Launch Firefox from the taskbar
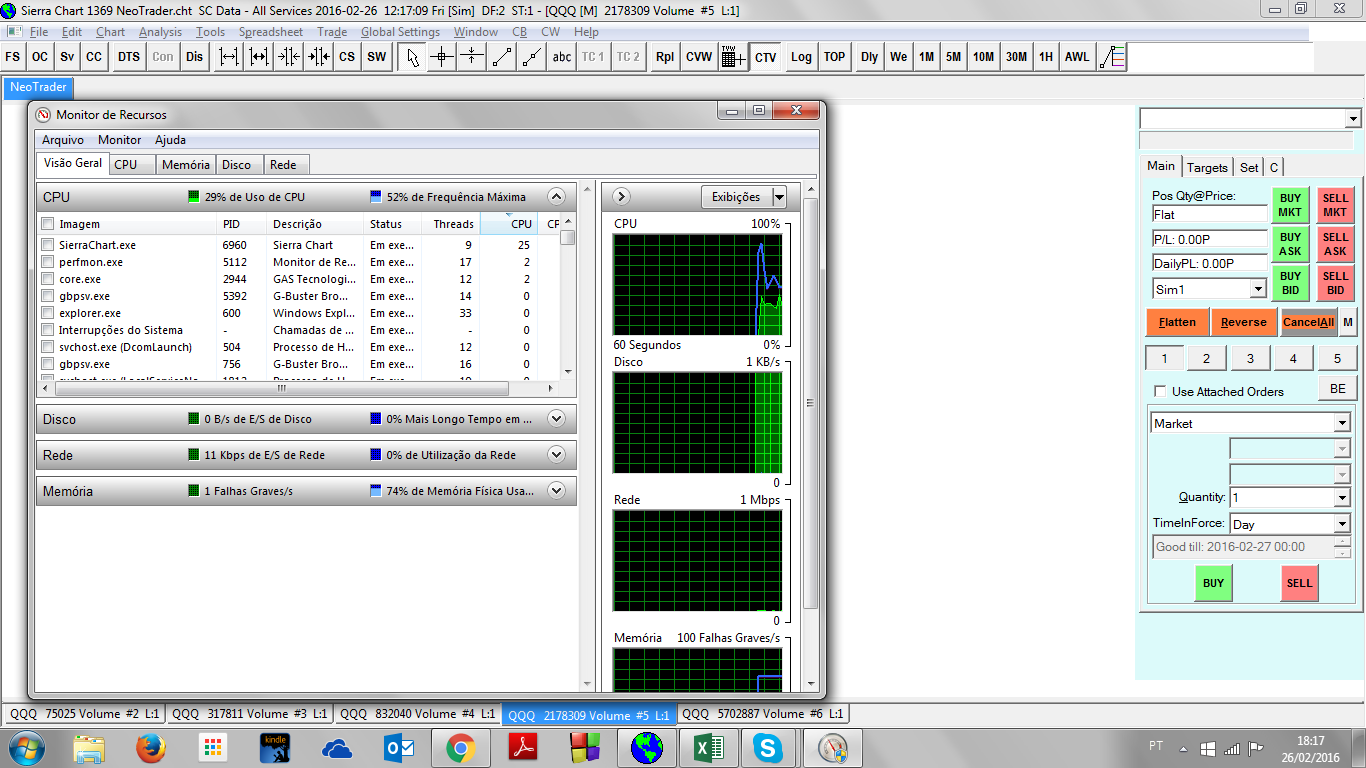The width and height of the screenshot is (1366, 768). [150, 747]
